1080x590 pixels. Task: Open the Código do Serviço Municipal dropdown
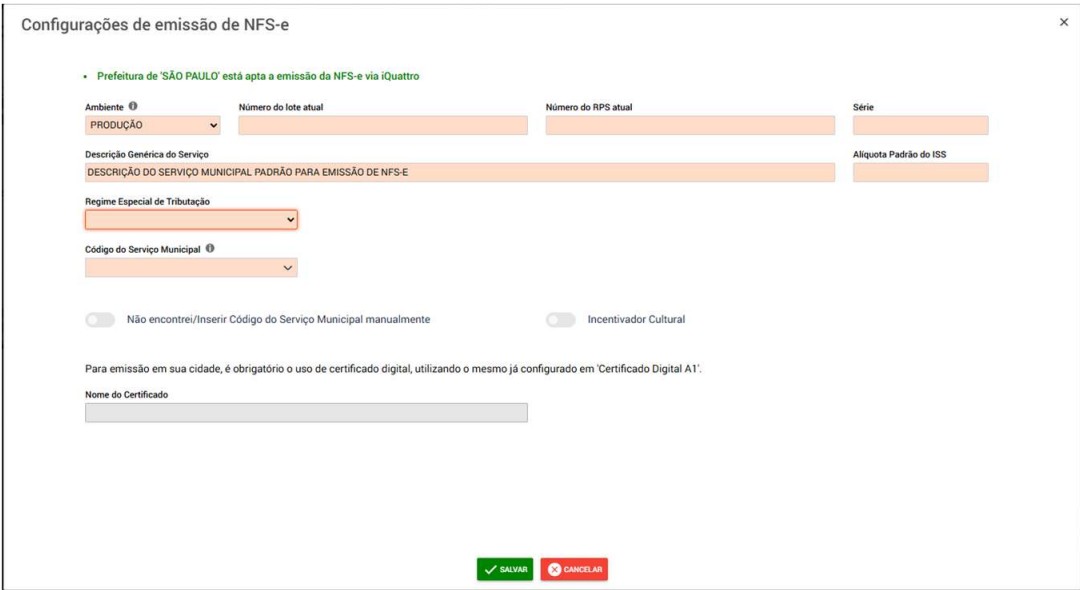pyautogui.click(x=191, y=268)
